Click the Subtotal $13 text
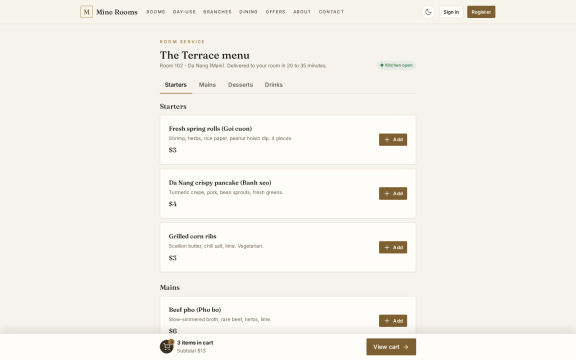This screenshot has width=576, height=360. point(191,351)
